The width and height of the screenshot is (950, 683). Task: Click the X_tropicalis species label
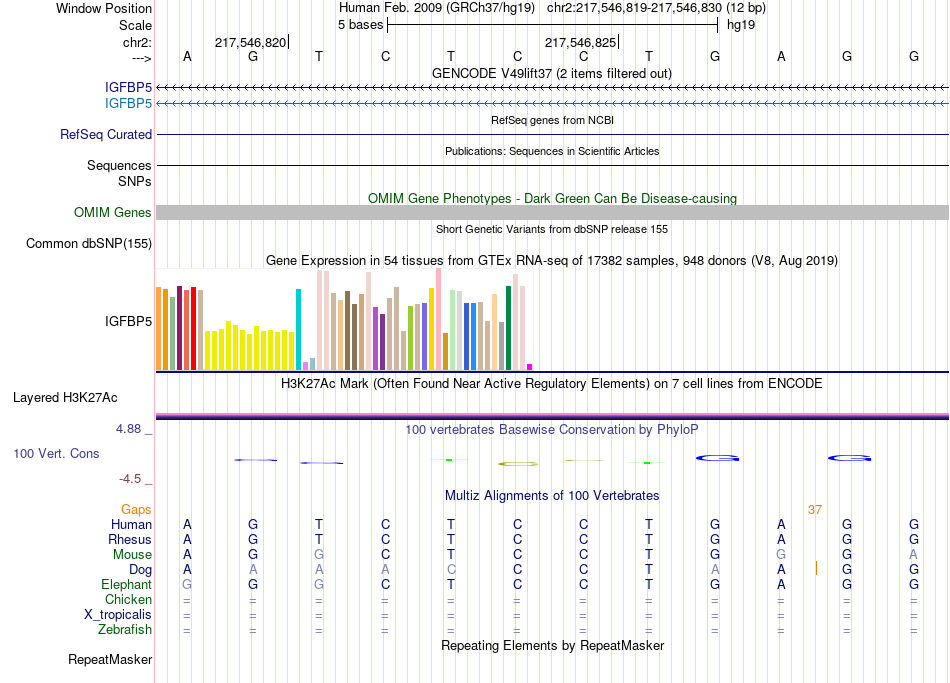(118, 615)
